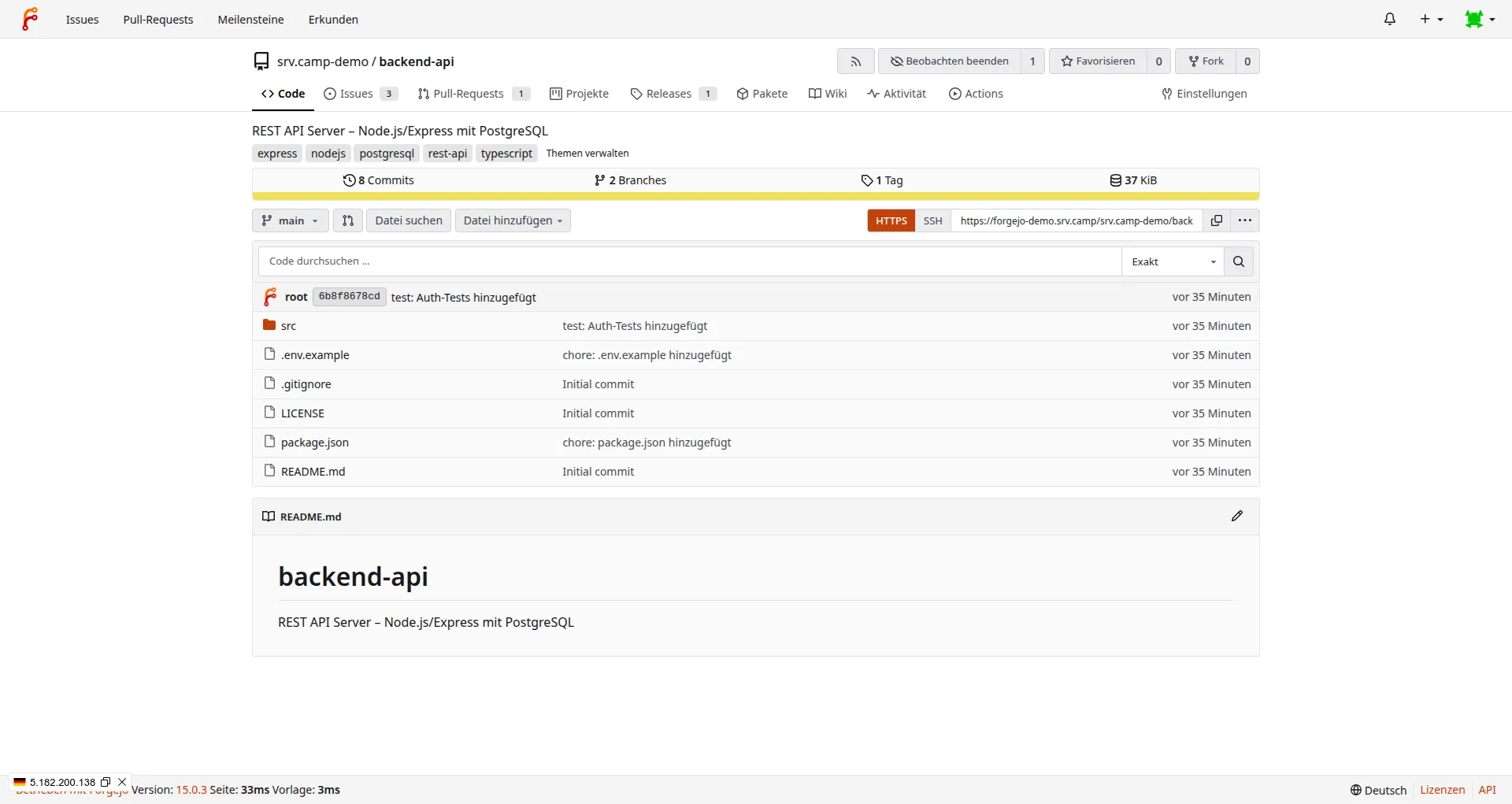Go to the Projekte tab

coord(580,94)
